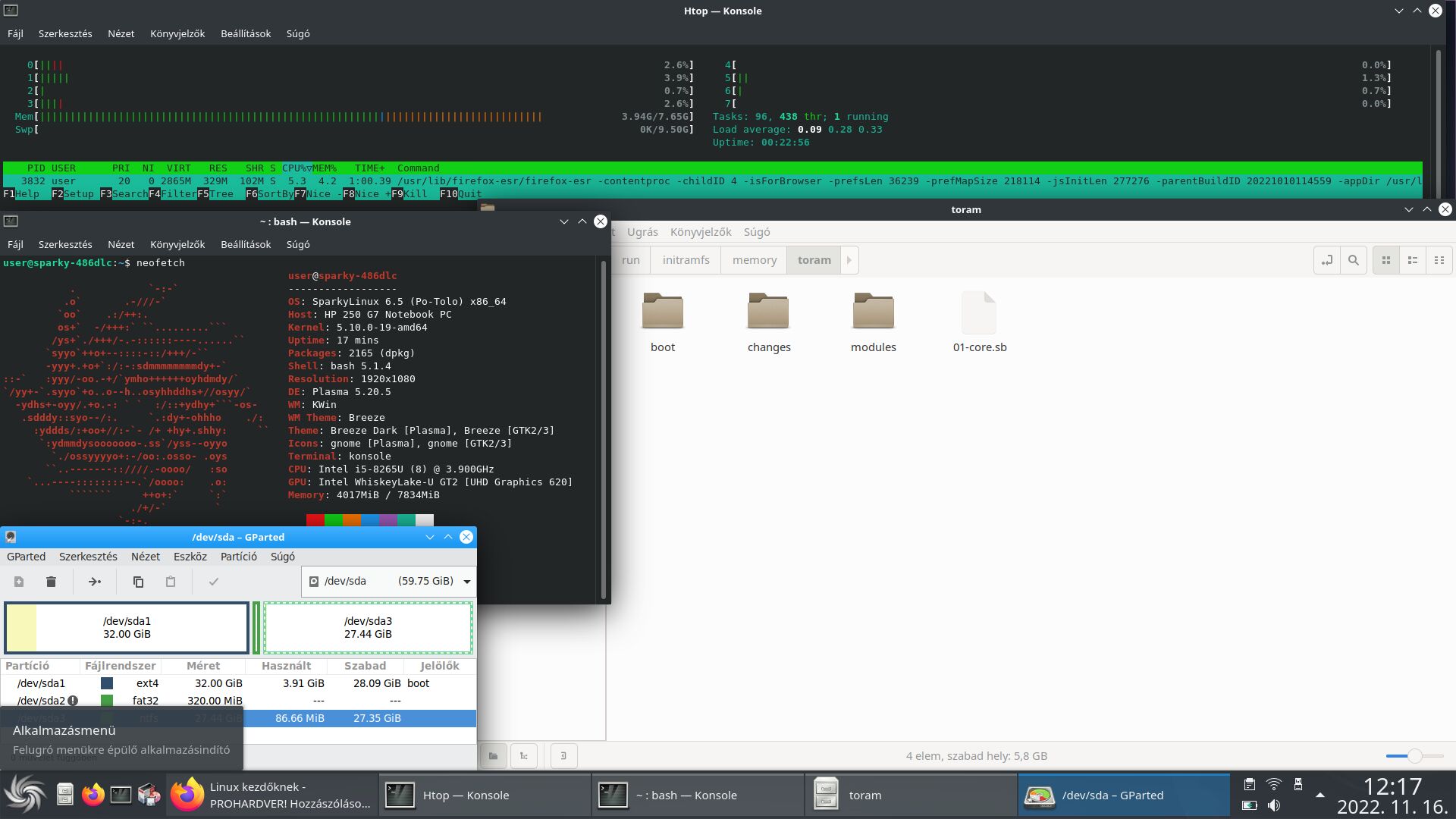The height and width of the screenshot is (819, 1456).
Task: Click the fat32 green color swatch
Action: (107, 701)
